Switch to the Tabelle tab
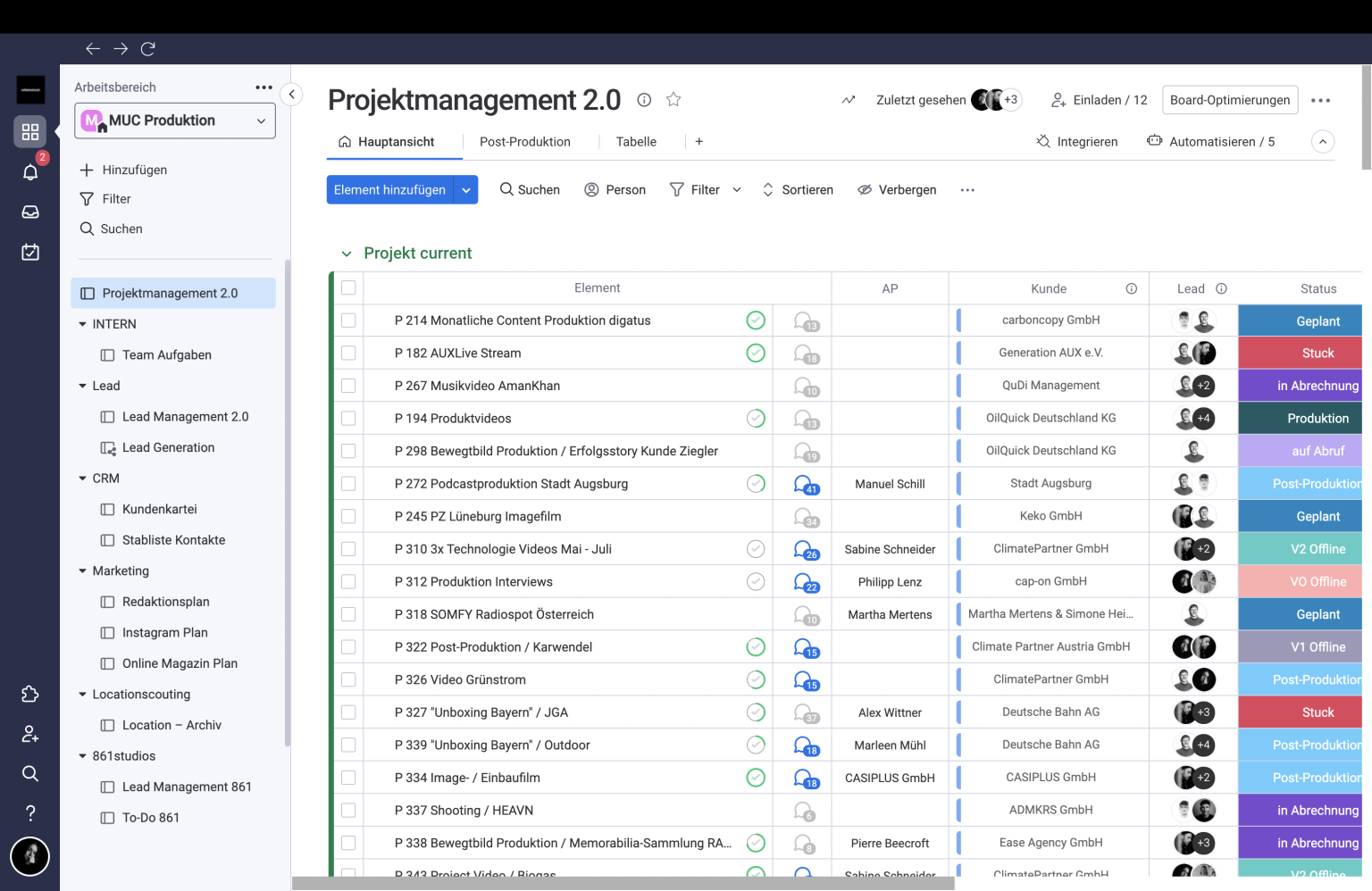Image resolution: width=1372 pixels, height=891 pixels. (x=636, y=142)
